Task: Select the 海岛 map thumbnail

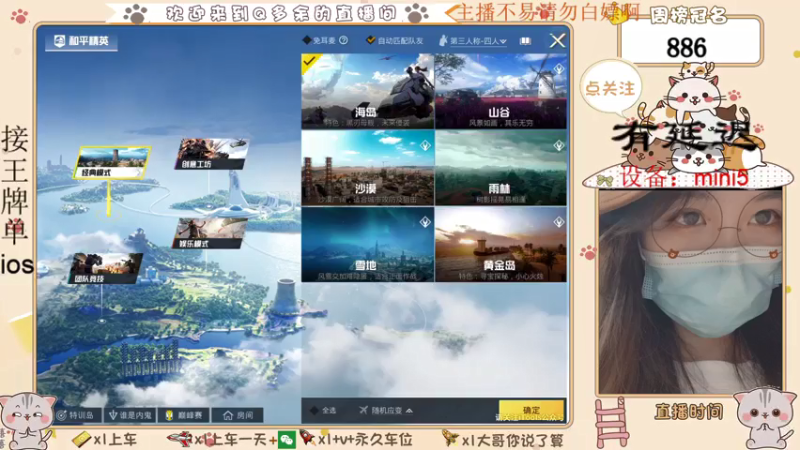Action: 367,91
